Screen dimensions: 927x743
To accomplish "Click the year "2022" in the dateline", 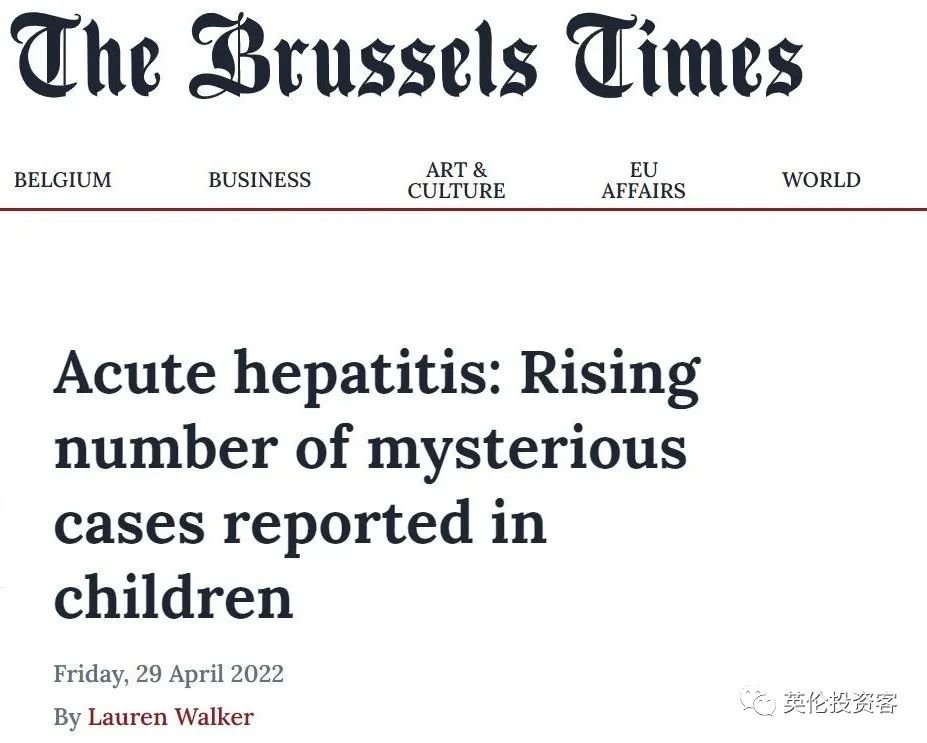I will [x=257, y=673].
